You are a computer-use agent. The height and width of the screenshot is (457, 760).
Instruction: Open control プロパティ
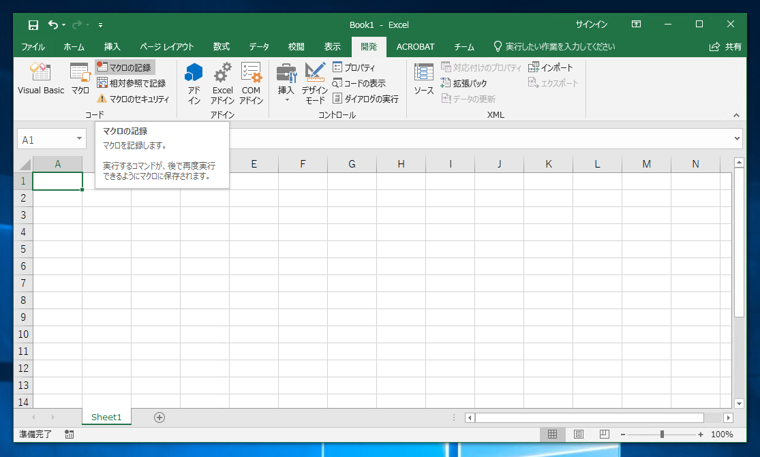tap(354, 67)
